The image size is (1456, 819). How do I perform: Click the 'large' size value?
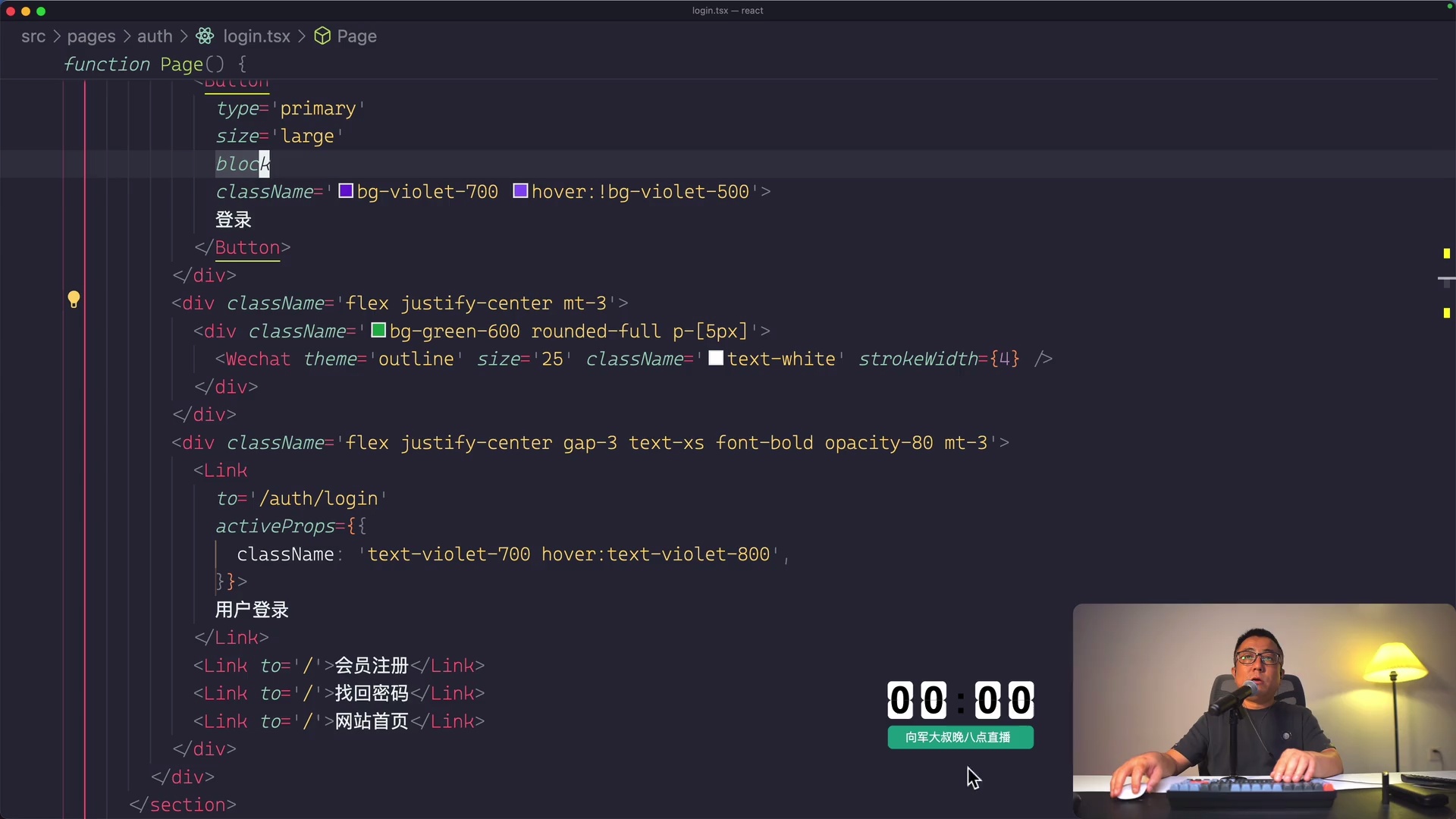click(307, 136)
